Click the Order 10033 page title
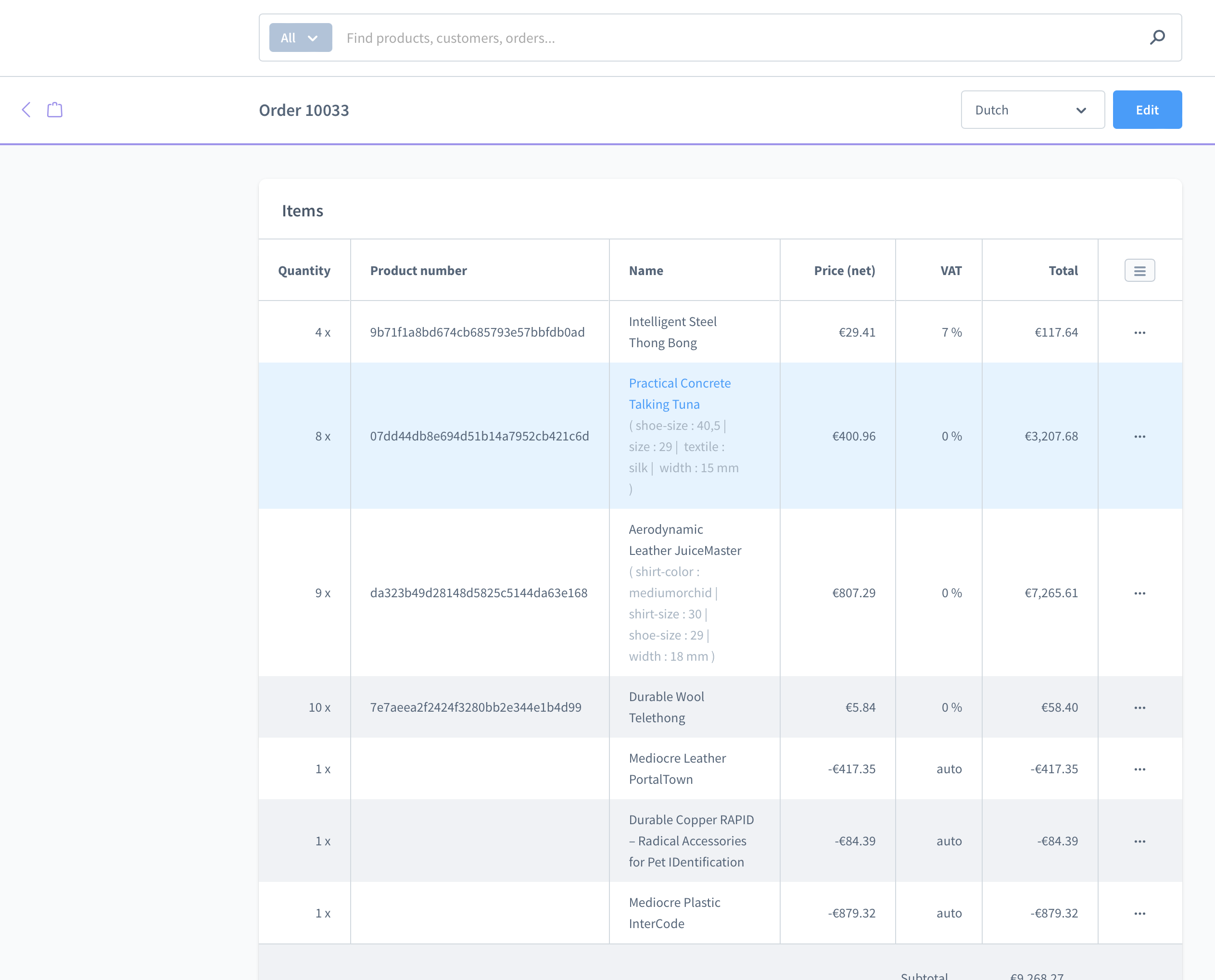The image size is (1215, 980). pyautogui.click(x=304, y=110)
